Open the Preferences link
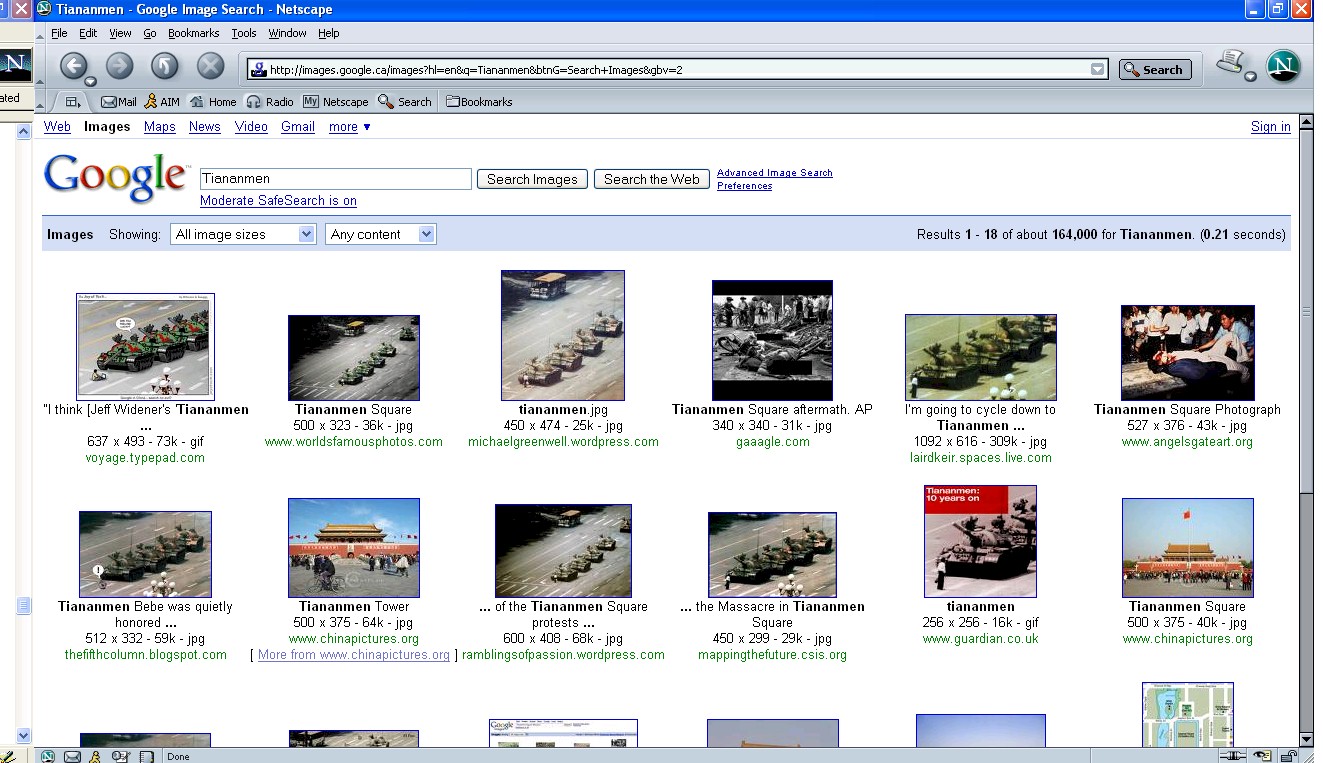The height and width of the screenshot is (763, 1323). pyautogui.click(x=745, y=186)
